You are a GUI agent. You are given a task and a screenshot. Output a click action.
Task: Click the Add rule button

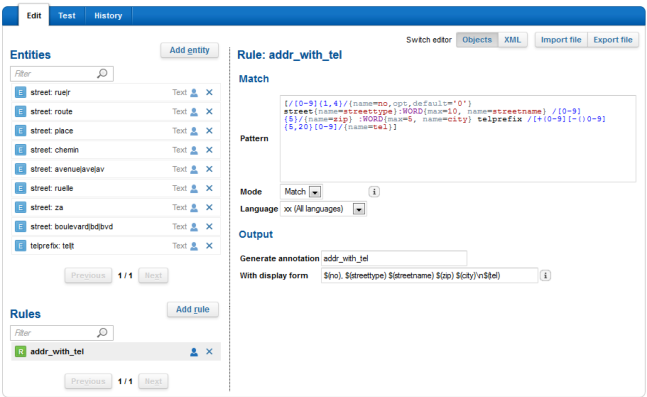point(193,310)
